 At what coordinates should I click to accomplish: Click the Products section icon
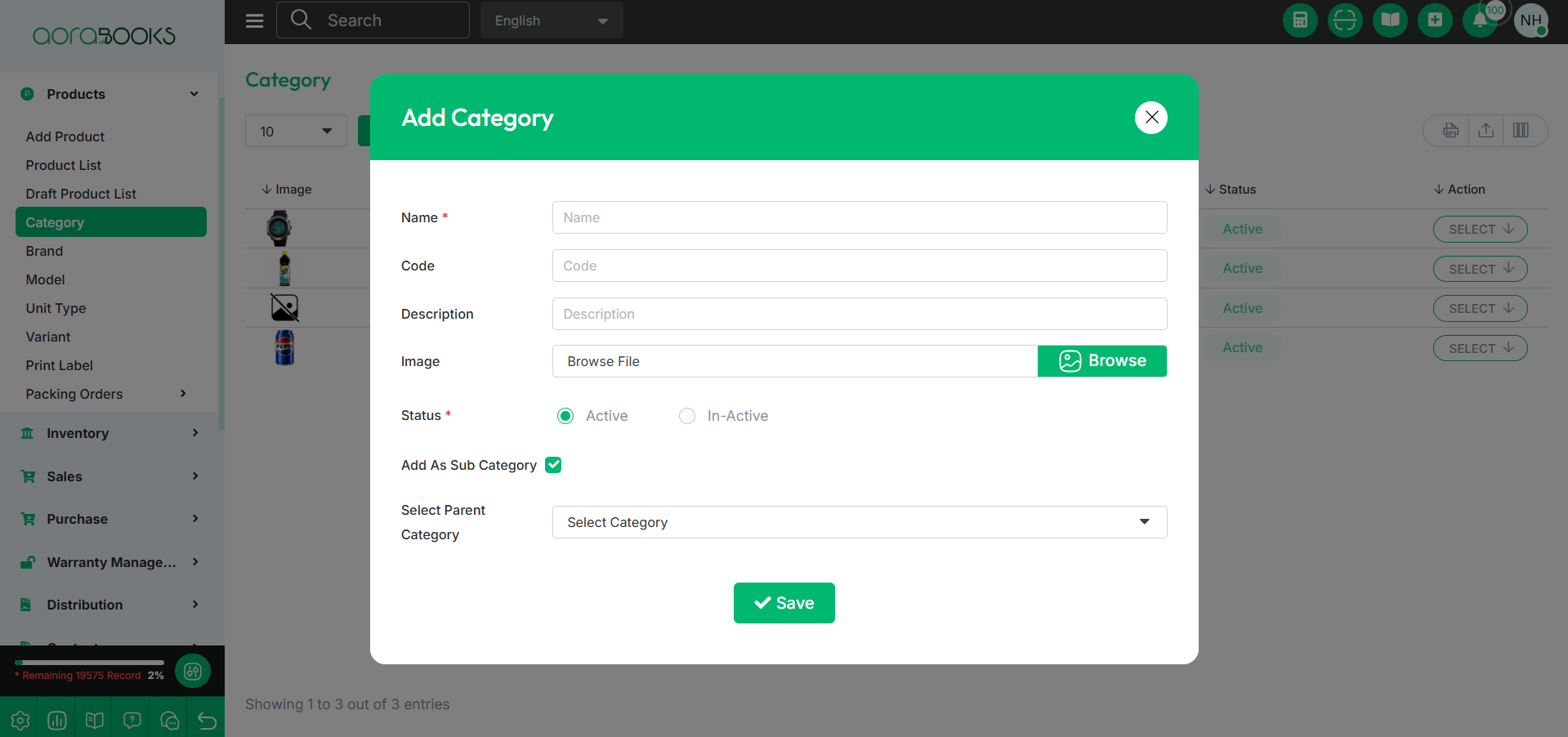(x=27, y=94)
